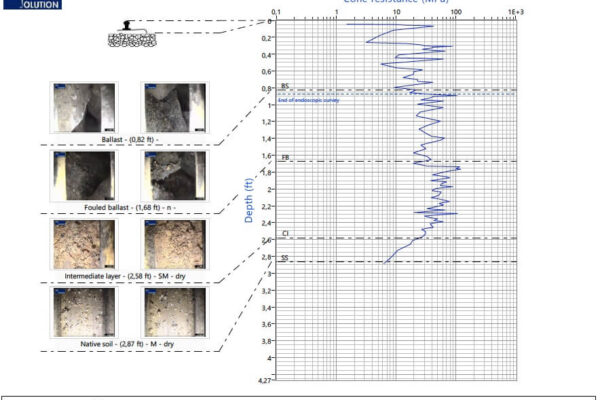
Task: Click the '1,6' depth axis tick
Action: [267, 155]
